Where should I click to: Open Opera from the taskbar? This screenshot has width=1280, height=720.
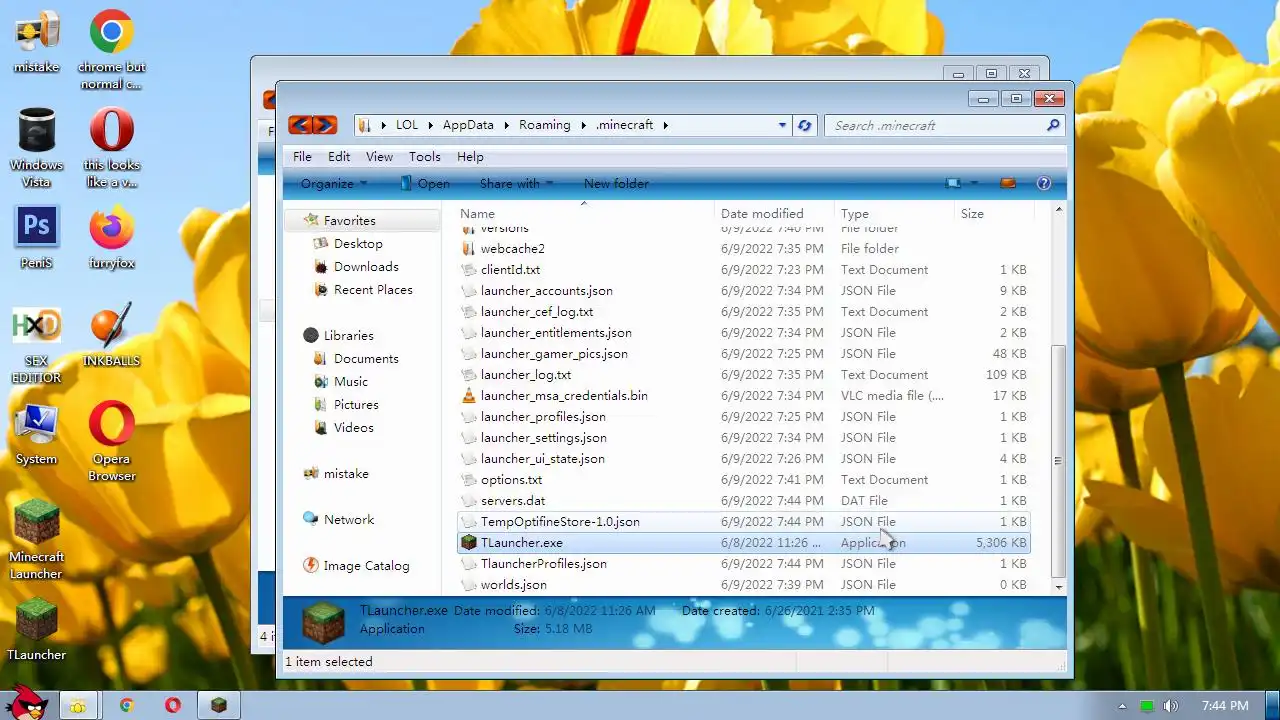(x=173, y=706)
